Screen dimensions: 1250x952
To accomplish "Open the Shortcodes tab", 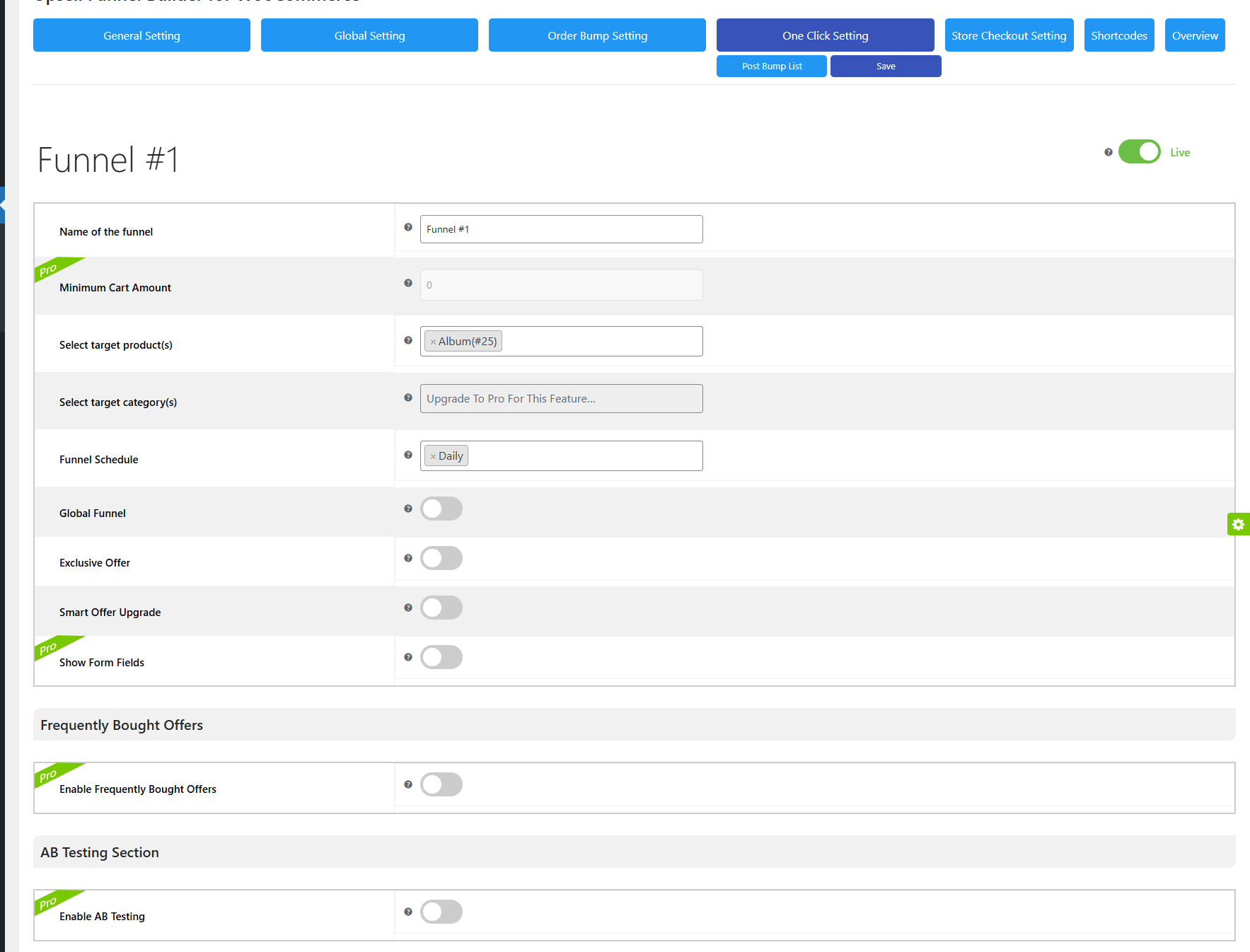I will point(1119,35).
